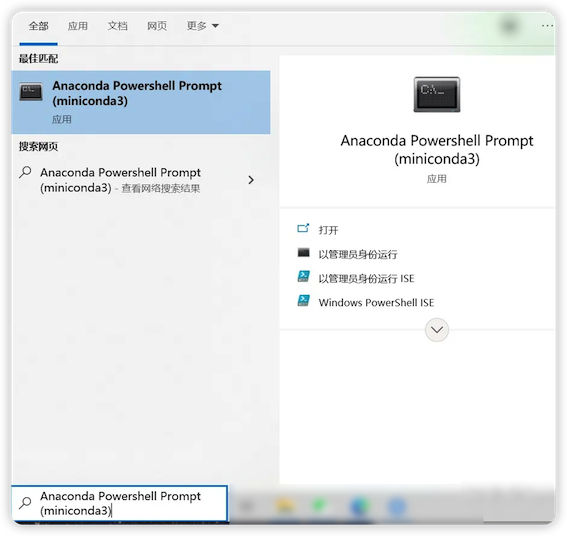Click 打开 to launch the app
Screen dimensions: 567x536
pyautogui.click(x=328, y=230)
